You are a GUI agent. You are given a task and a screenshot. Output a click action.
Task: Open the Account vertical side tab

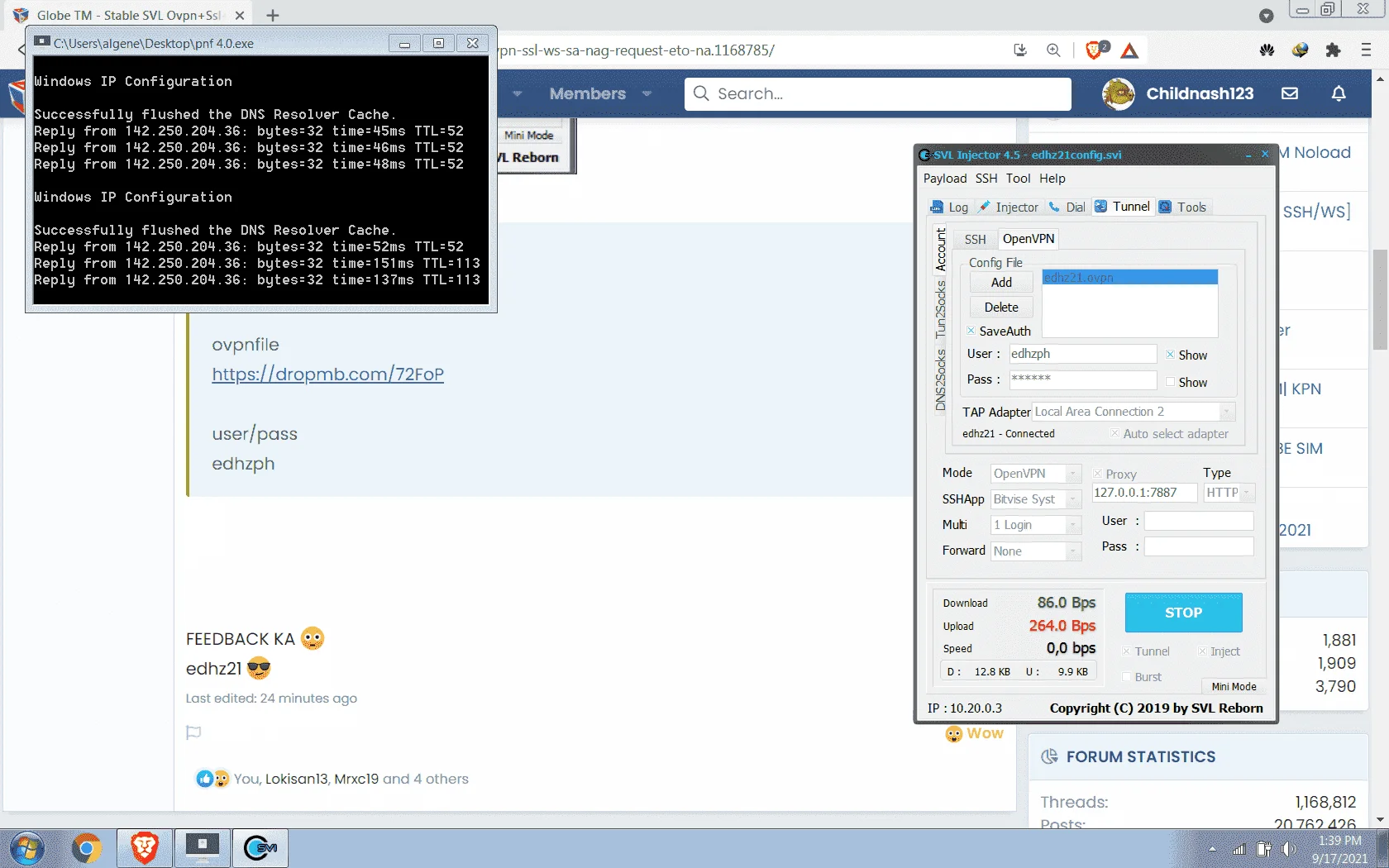click(x=941, y=250)
